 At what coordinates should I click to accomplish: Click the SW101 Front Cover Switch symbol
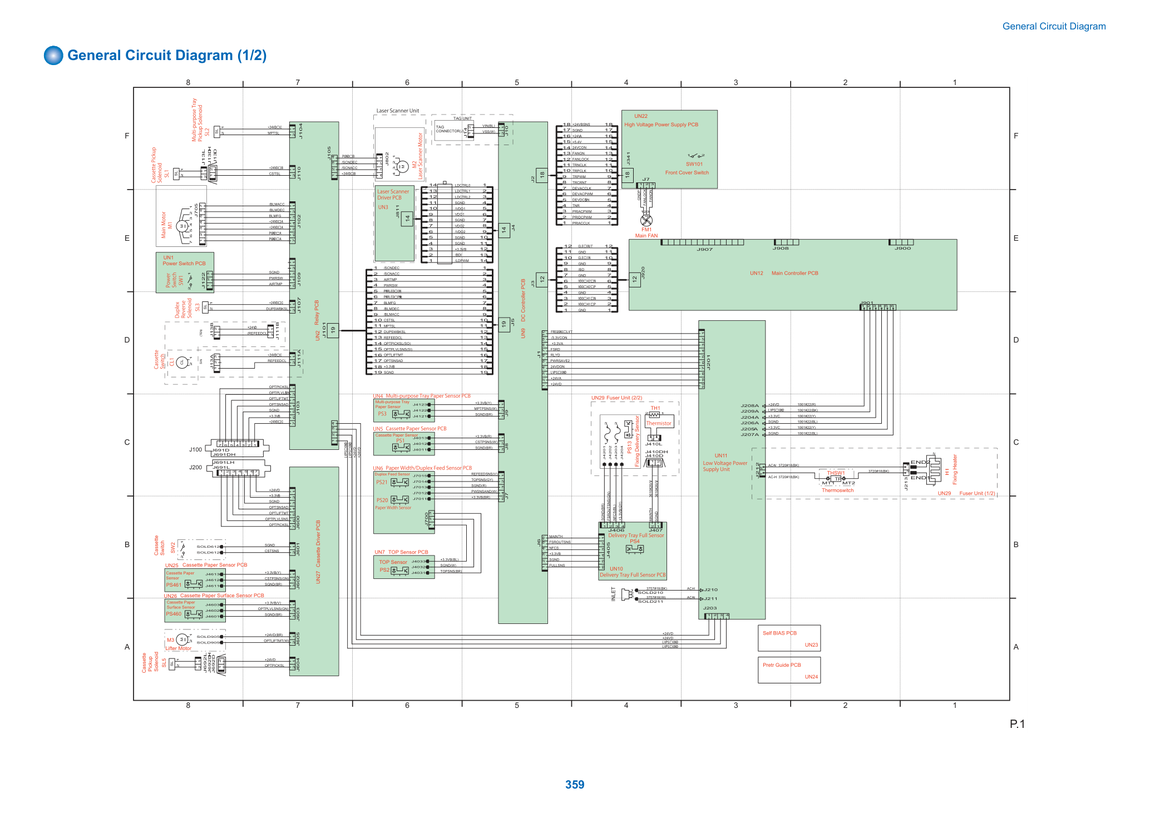(x=695, y=155)
